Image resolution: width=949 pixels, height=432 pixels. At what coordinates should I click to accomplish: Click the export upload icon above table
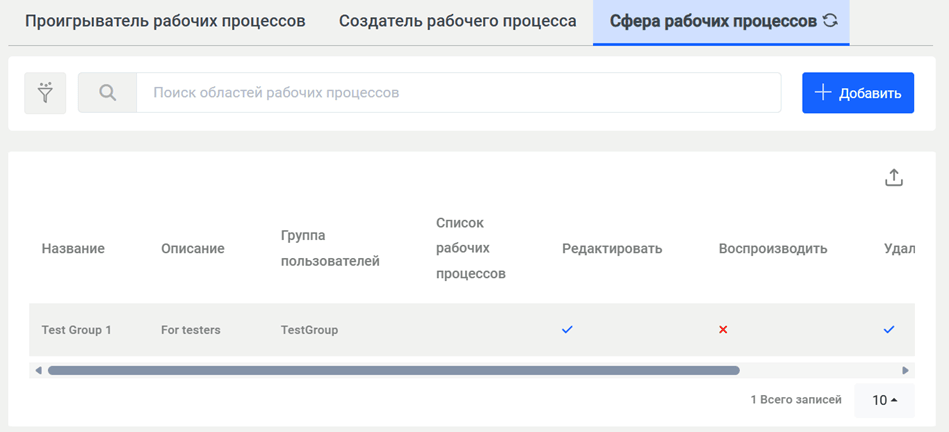(x=894, y=177)
